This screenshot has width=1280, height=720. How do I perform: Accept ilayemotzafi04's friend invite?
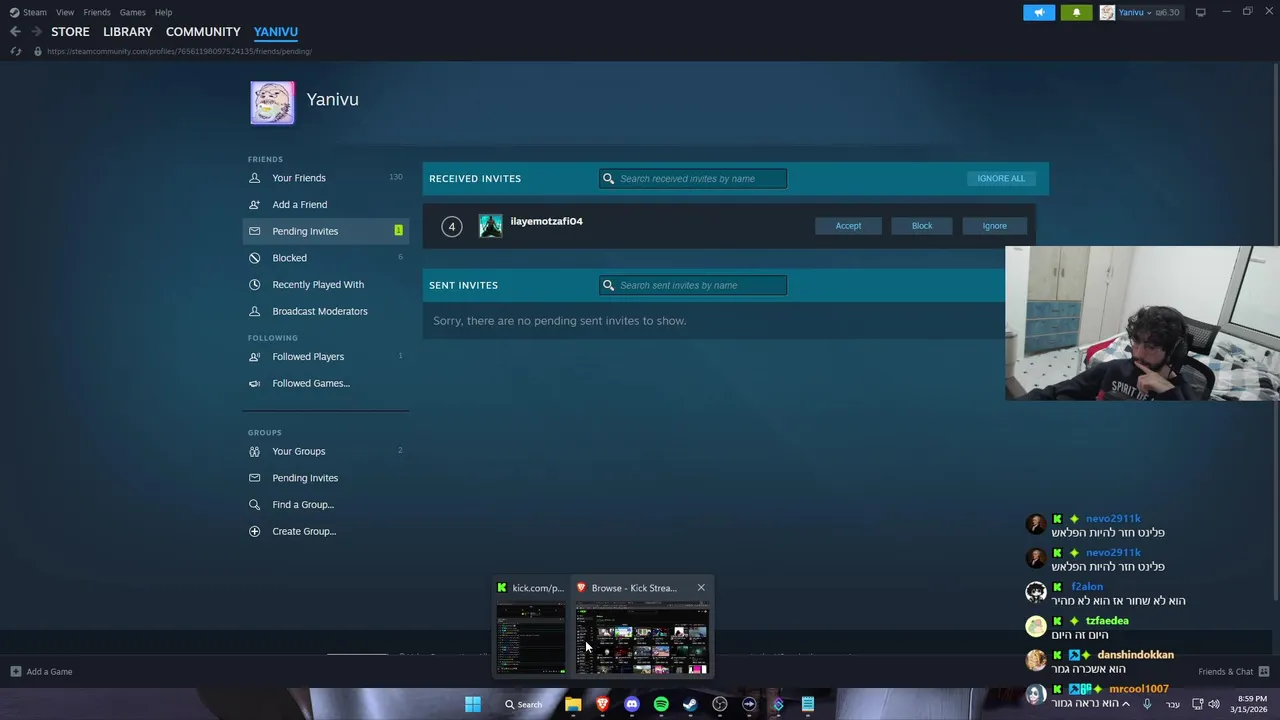click(848, 226)
